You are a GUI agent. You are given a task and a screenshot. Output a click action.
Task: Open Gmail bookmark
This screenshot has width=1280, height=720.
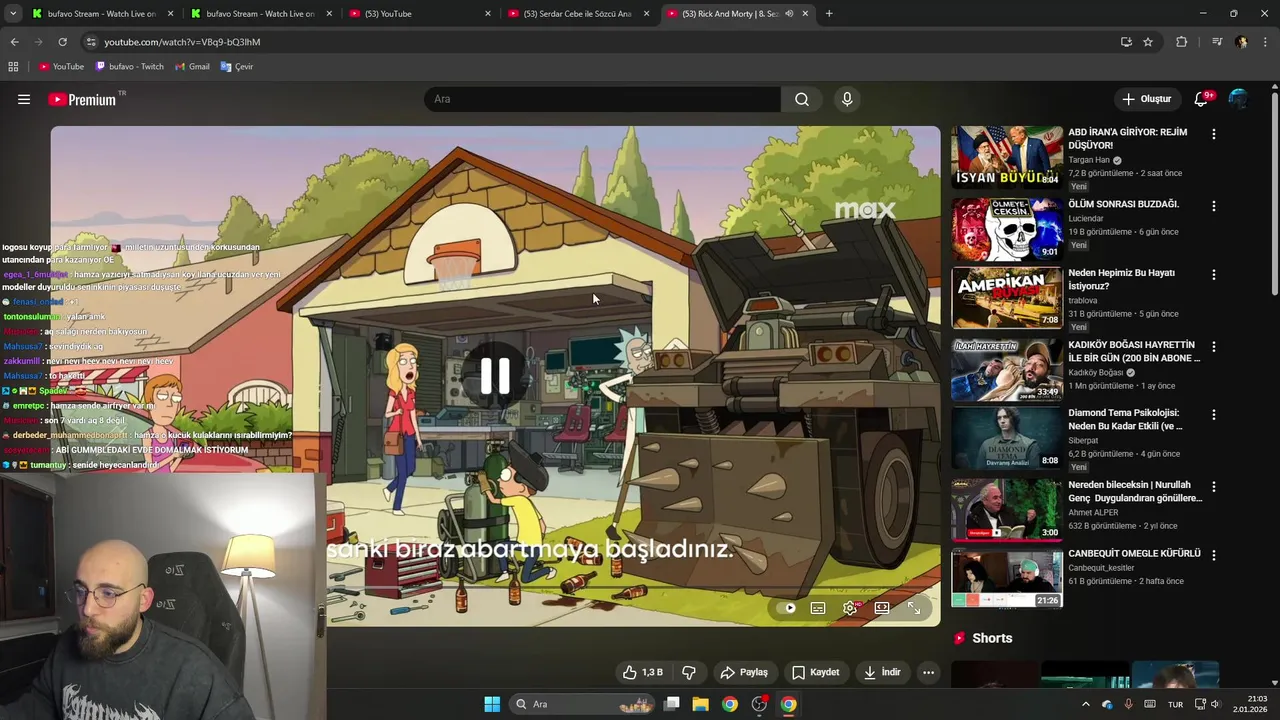tap(192, 67)
